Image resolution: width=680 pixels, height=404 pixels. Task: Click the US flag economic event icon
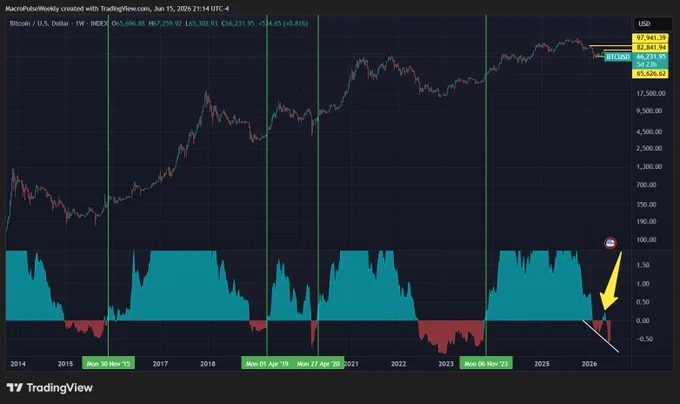610,243
